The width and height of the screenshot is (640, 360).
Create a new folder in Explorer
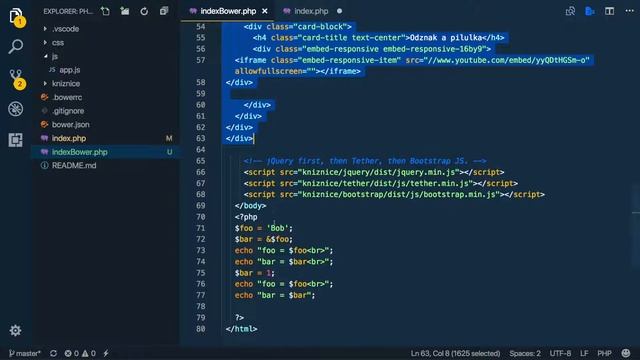(x=125, y=11)
